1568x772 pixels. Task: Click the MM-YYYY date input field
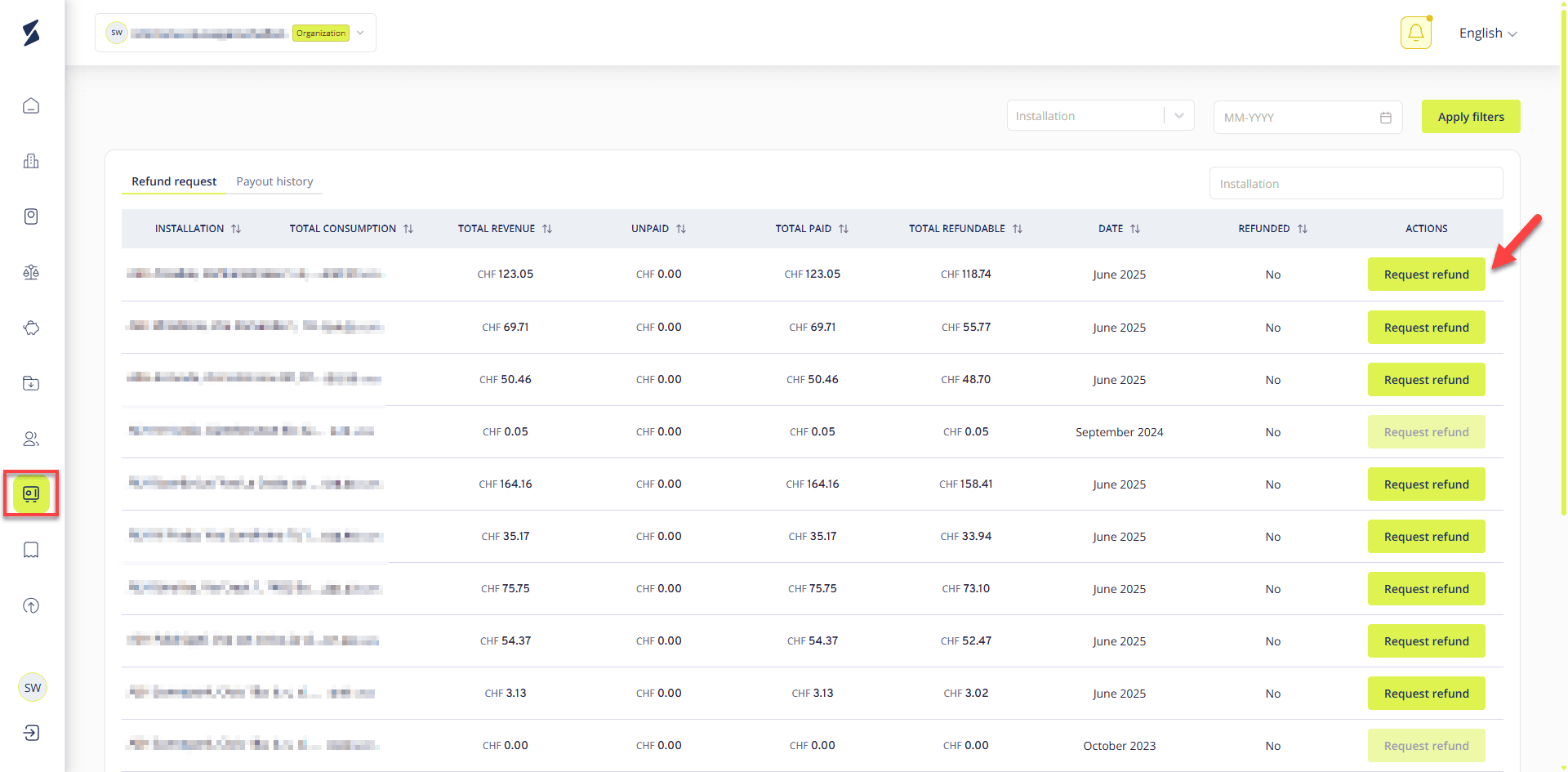tap(1307, 118)
